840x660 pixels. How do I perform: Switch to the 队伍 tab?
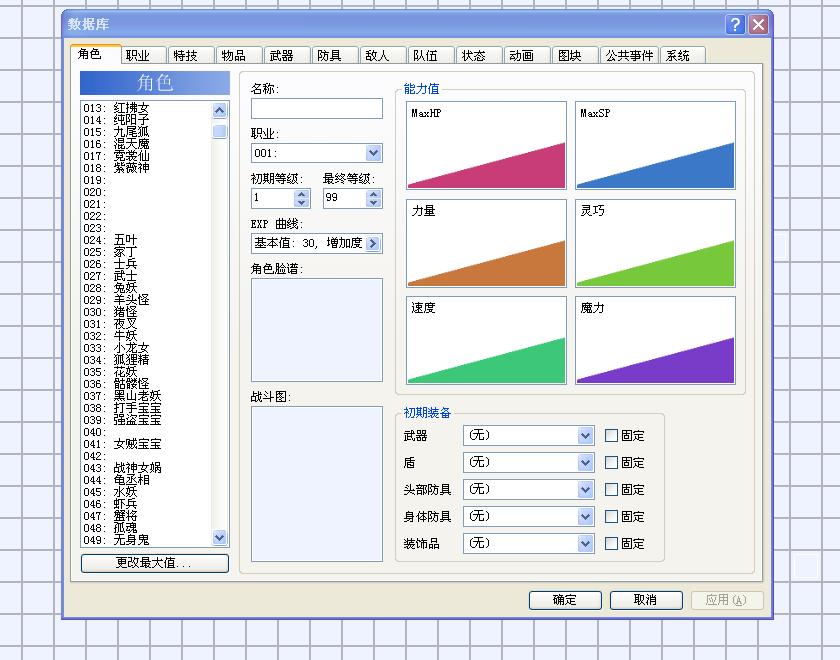click(431, 55)
